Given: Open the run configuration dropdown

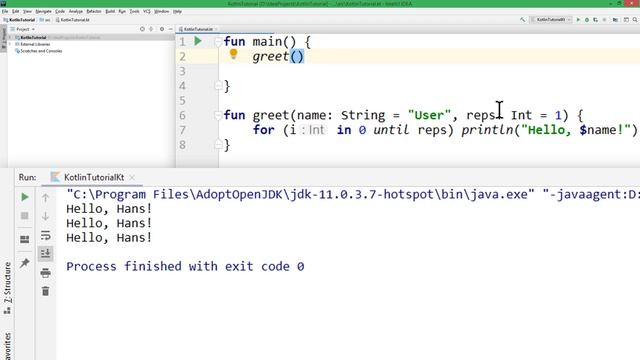Looking at the screenshot, I should 550,20.
